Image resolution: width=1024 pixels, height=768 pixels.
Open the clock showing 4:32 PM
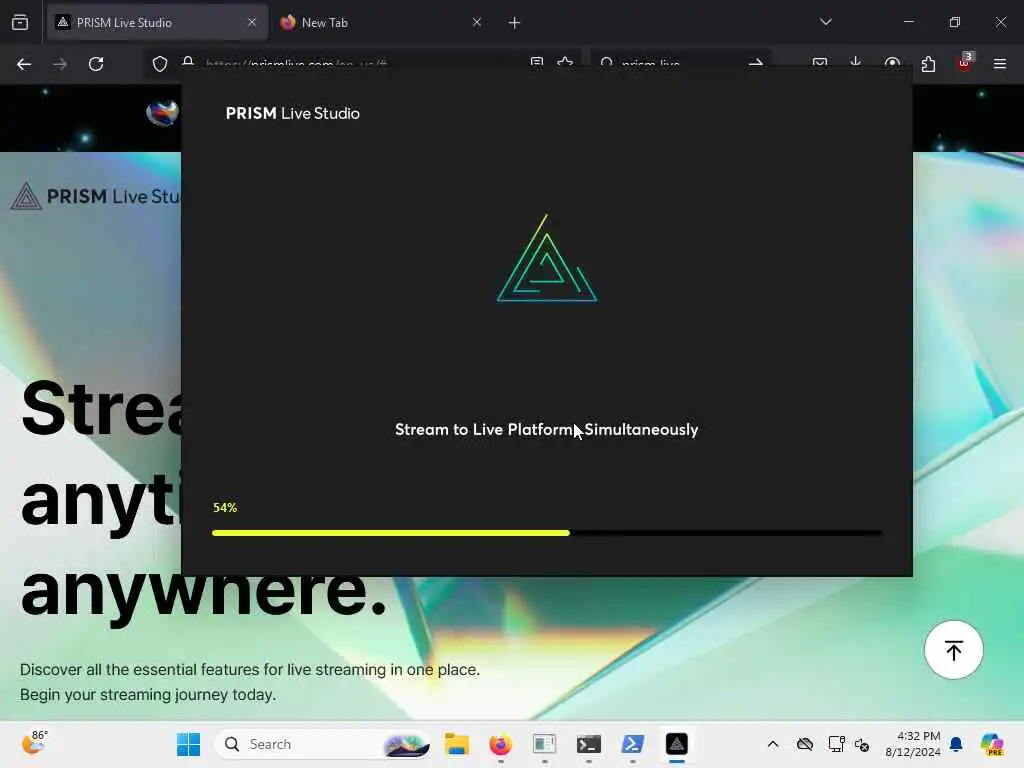(913, 744)
